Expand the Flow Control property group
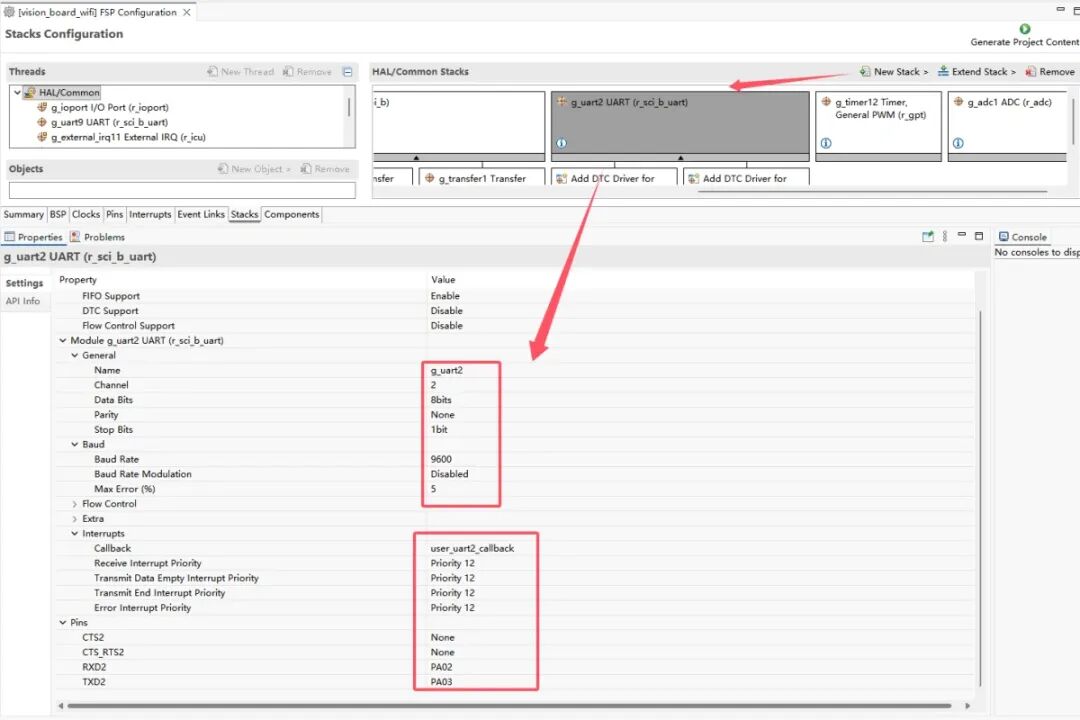Viewport: 1080px width, 720px height. coord(74,504)
